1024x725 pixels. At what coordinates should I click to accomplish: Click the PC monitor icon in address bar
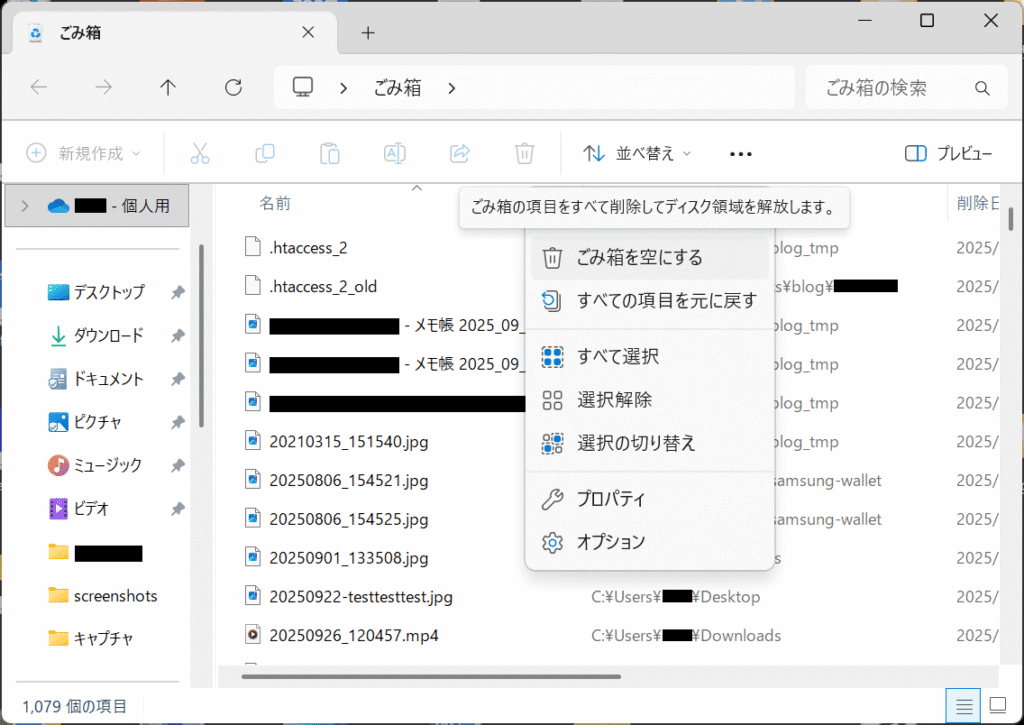(302, 87)
